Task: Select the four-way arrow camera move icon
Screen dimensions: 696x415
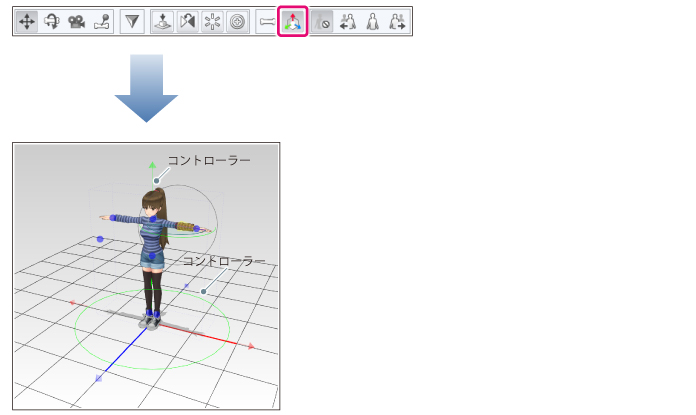Action: [x=28, y=22]
